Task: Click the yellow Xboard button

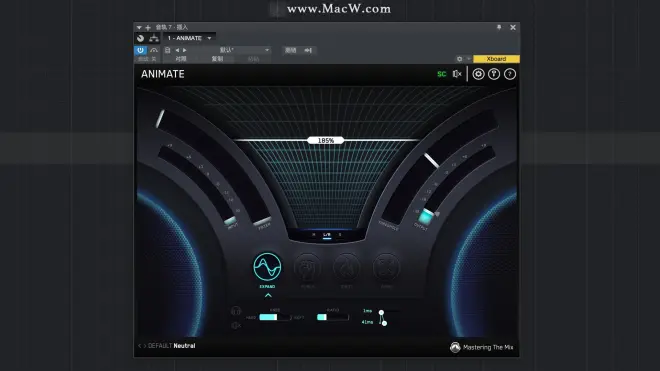Action: tap(496, 59)
